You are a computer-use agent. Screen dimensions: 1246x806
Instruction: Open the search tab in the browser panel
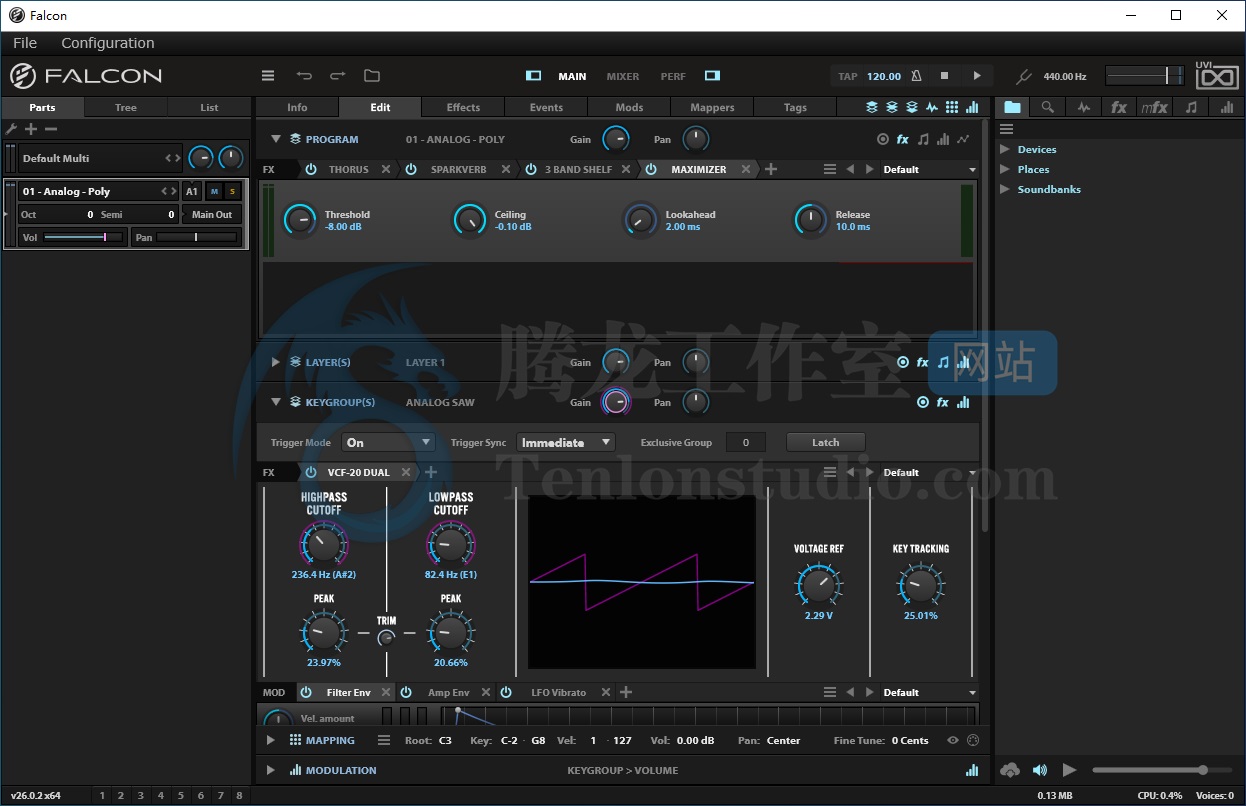coord(1047,107)
